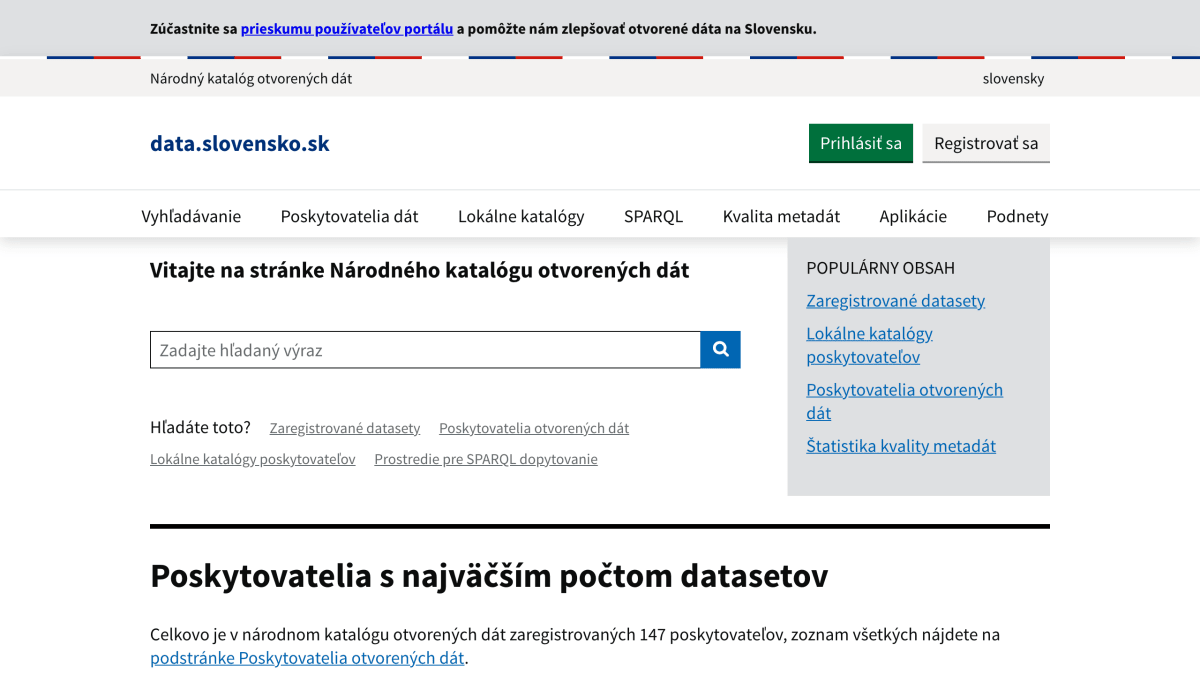
Task: Open Prostredie pre SPARQL dopytovanie link
Action: coord(486,459)
